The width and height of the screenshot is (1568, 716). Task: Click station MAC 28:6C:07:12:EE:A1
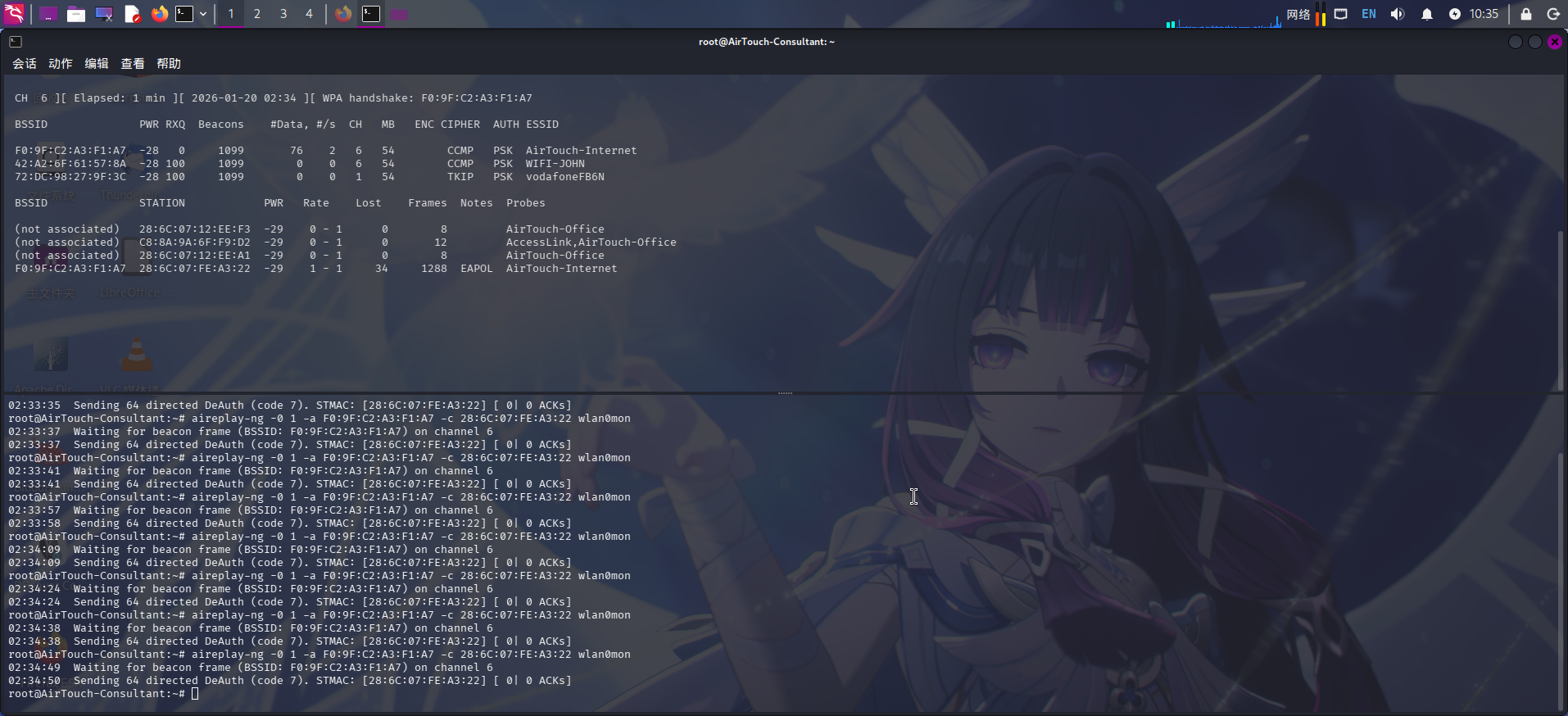click(195, 256)
